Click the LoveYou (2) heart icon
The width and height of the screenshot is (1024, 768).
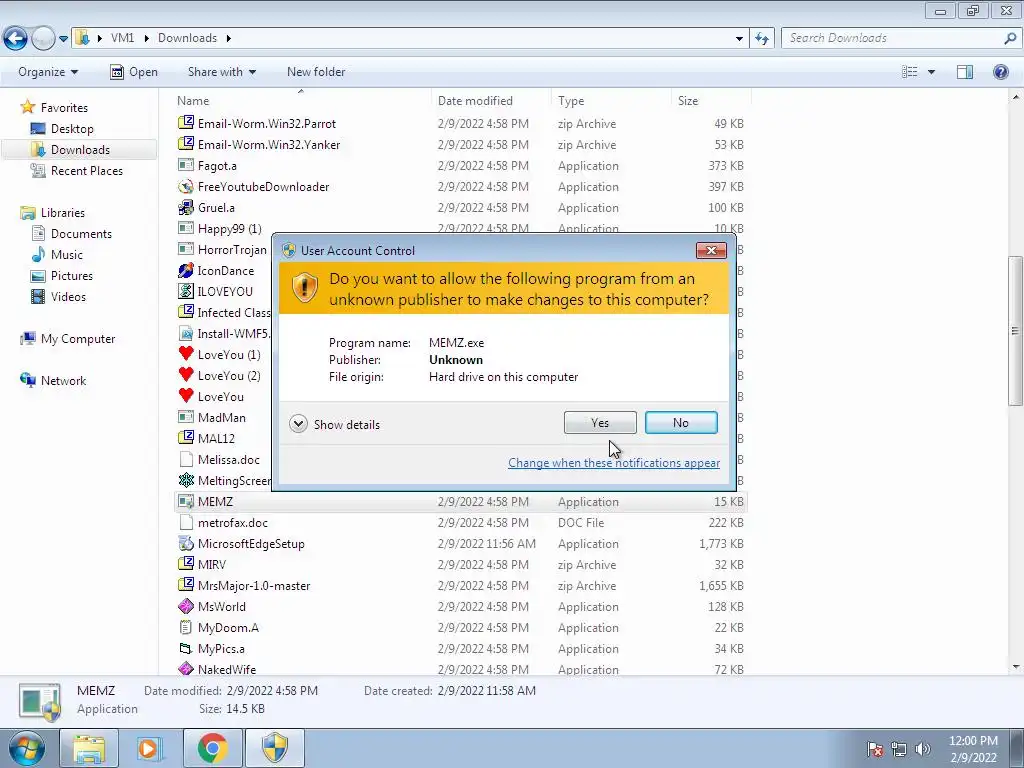[186, 375]
